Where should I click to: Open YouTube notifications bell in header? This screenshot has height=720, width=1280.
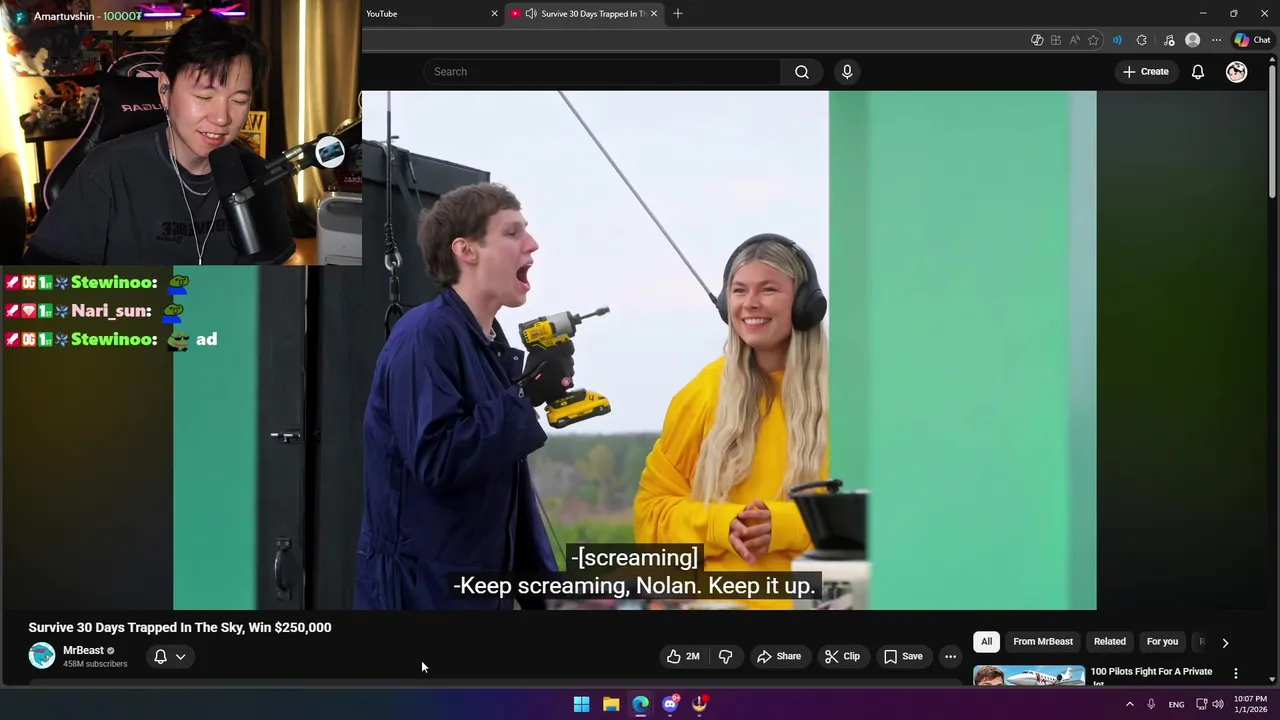click(x=1198, y=72)
